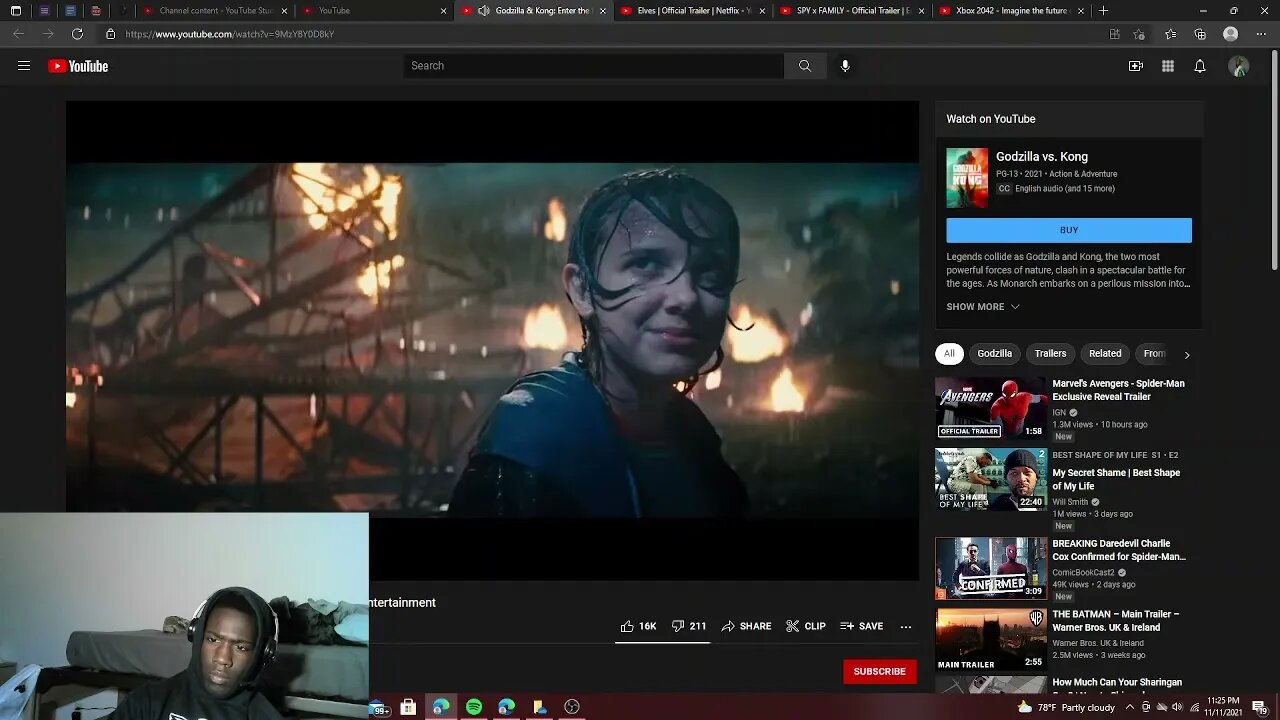The width and height of the screenshot is (1280, 720).
Task: Click the blue BUY button
Action: (1068, 230)
